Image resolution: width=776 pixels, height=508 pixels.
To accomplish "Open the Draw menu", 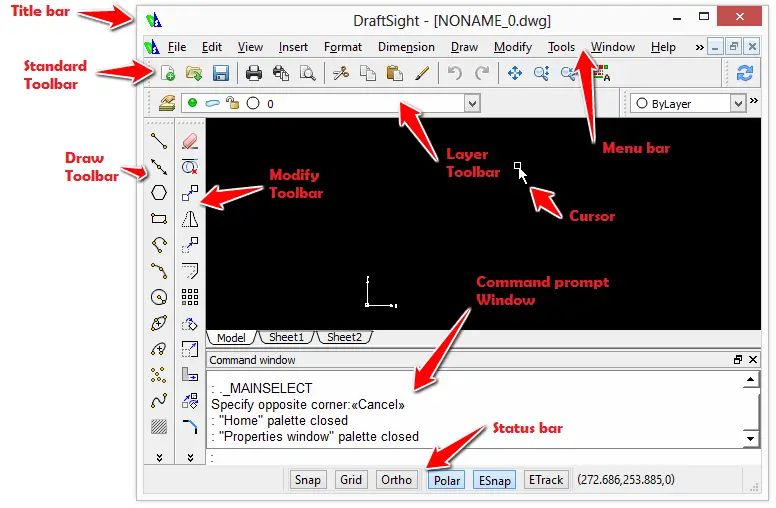I will click(x=464, y=47).
